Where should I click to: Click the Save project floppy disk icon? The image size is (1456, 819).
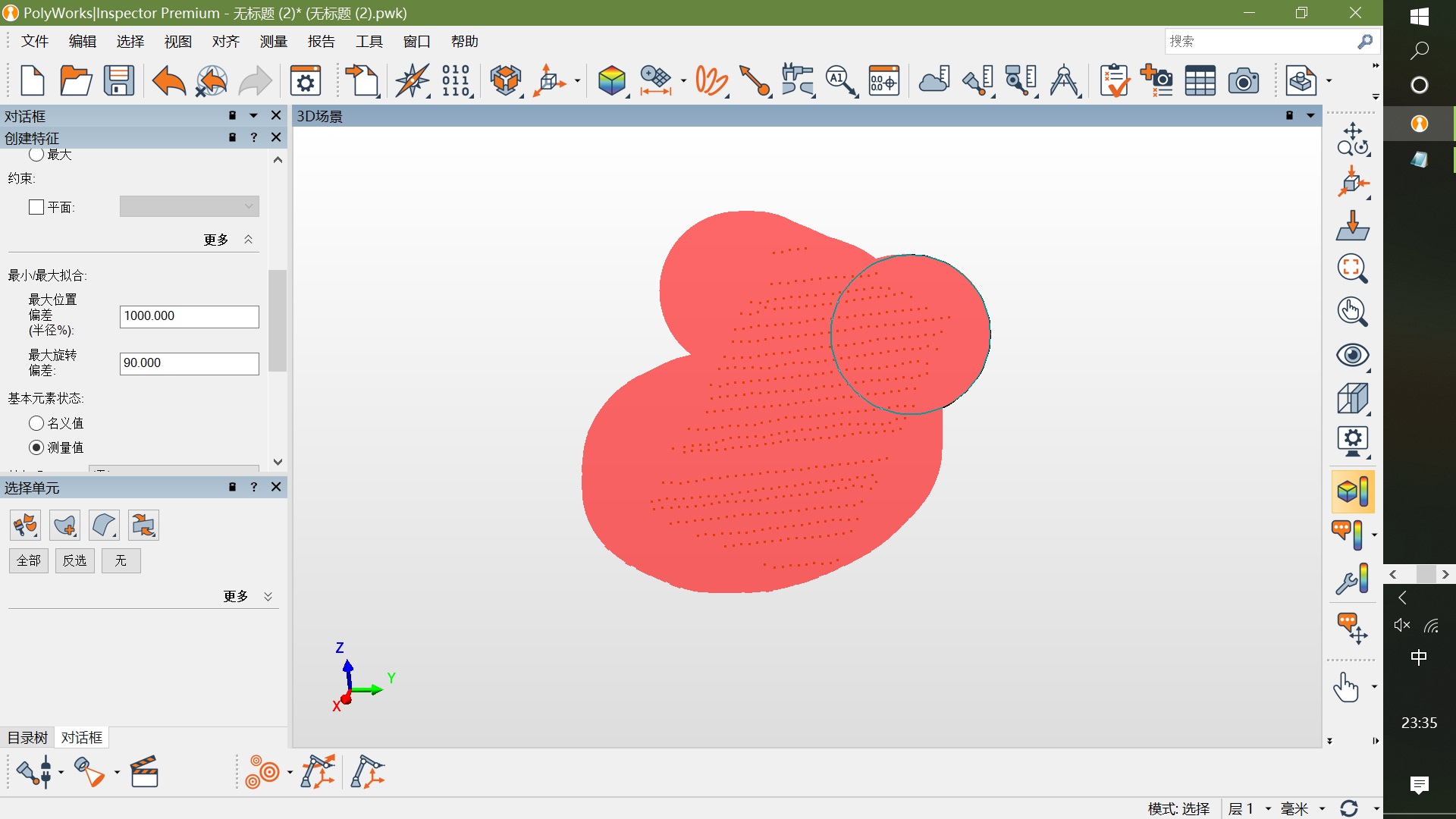[119, 80]
